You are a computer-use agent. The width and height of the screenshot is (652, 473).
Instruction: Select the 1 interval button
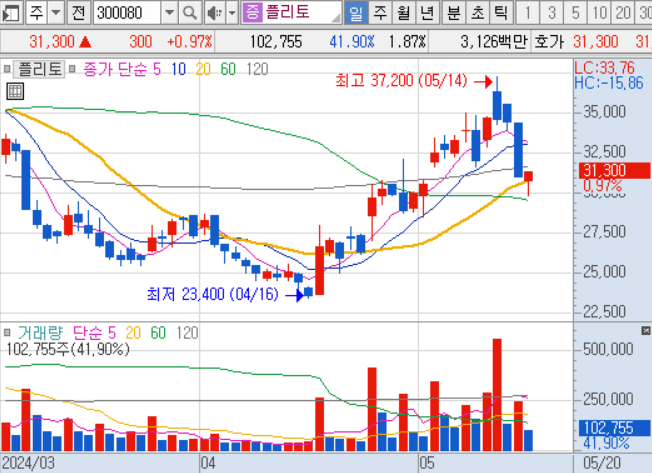[528, 13]
